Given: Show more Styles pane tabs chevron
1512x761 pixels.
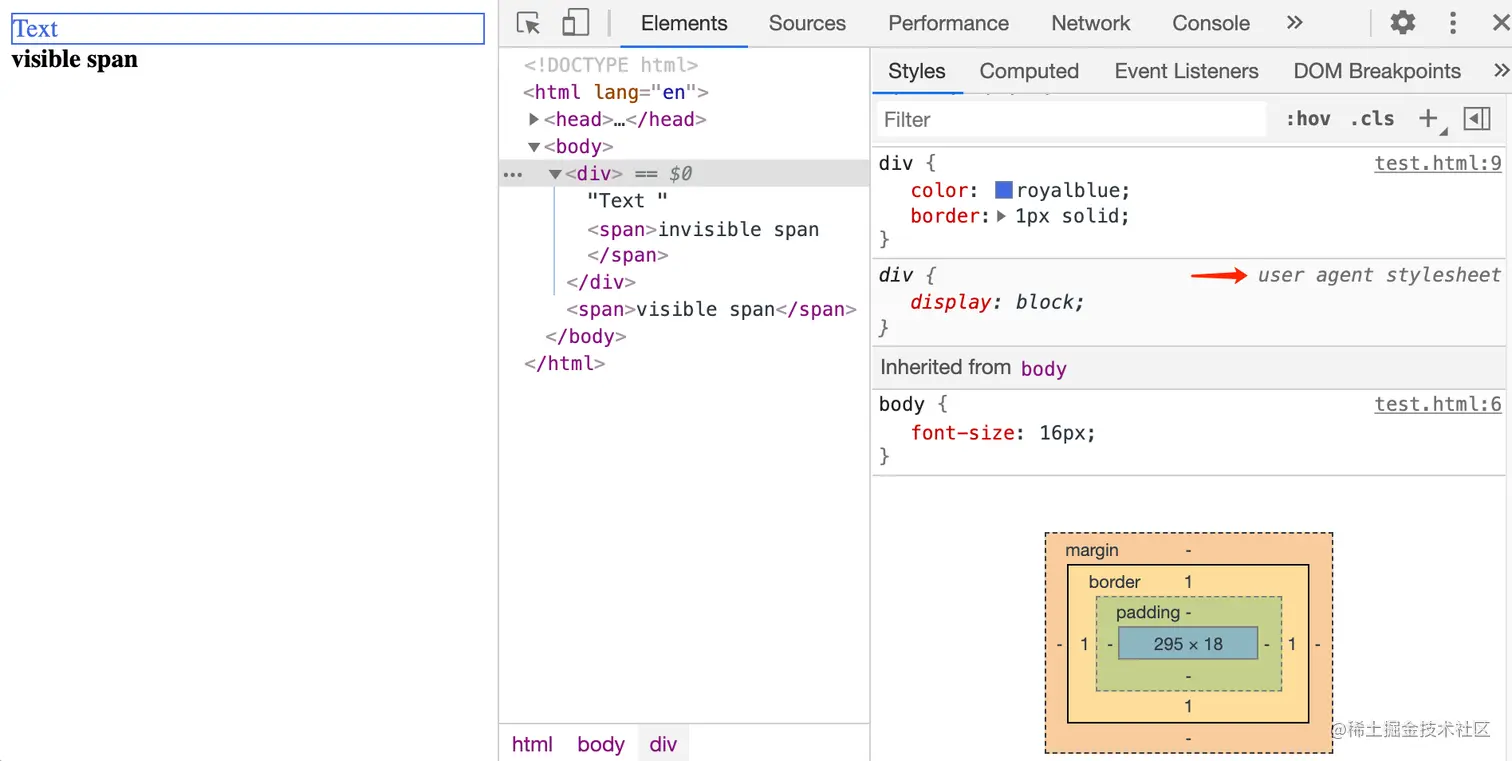Looking at the screenshot, I should click(x=1500, y=70).
